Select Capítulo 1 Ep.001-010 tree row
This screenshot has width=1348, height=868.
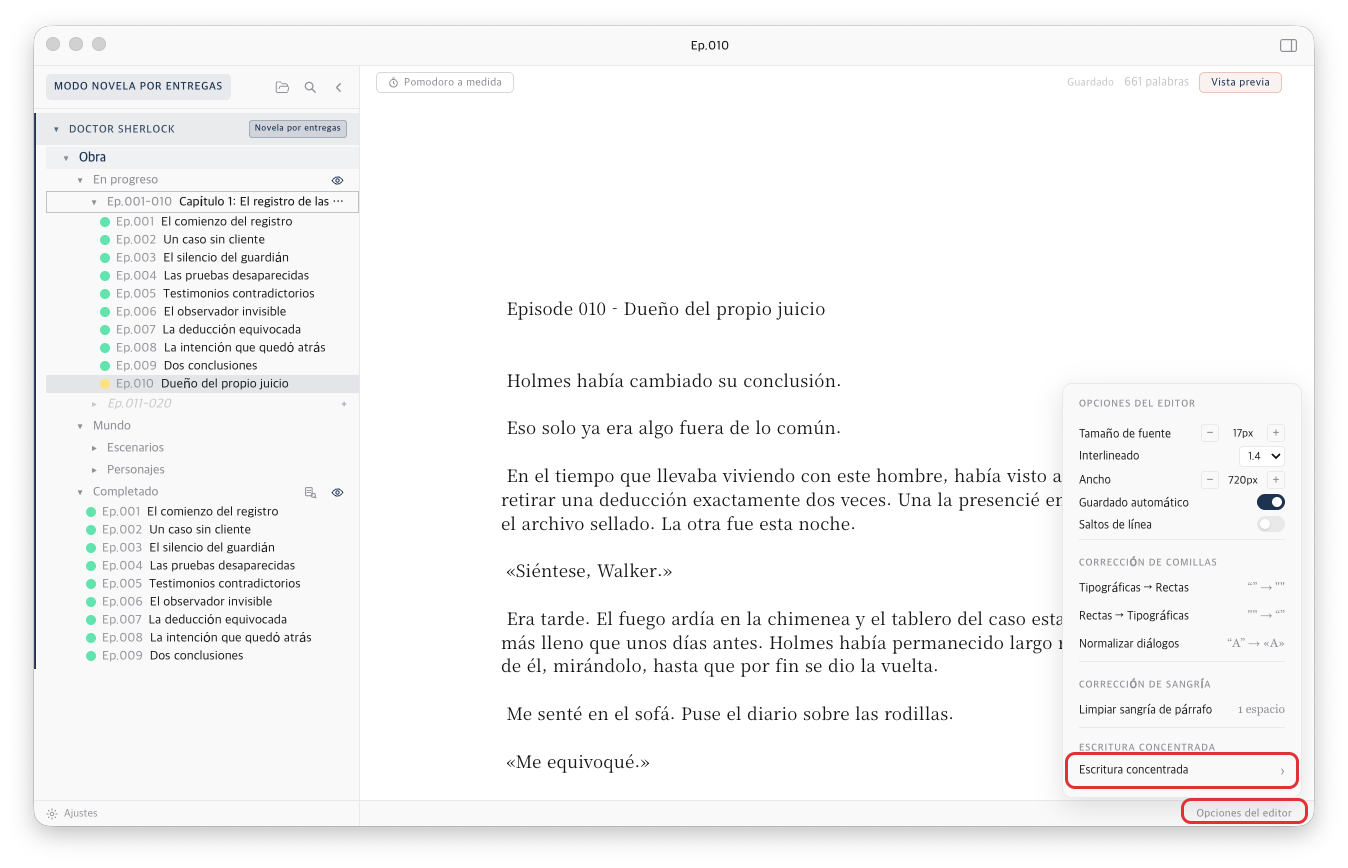(x=202, y=202)
